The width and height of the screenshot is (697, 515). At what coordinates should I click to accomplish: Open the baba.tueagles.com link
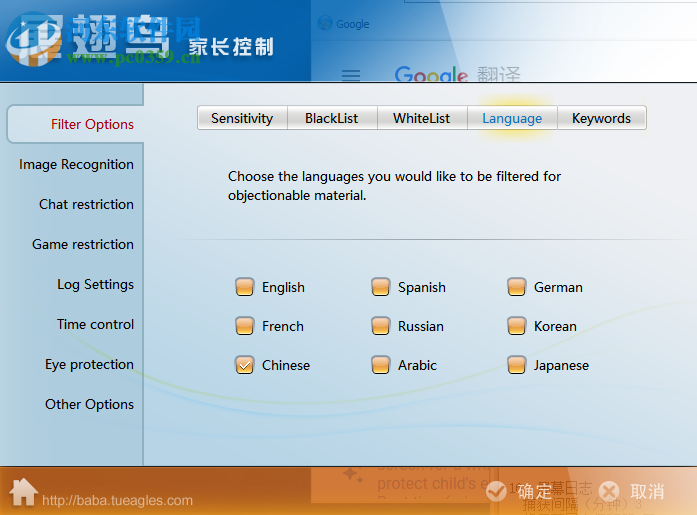[x=117, y=500]
